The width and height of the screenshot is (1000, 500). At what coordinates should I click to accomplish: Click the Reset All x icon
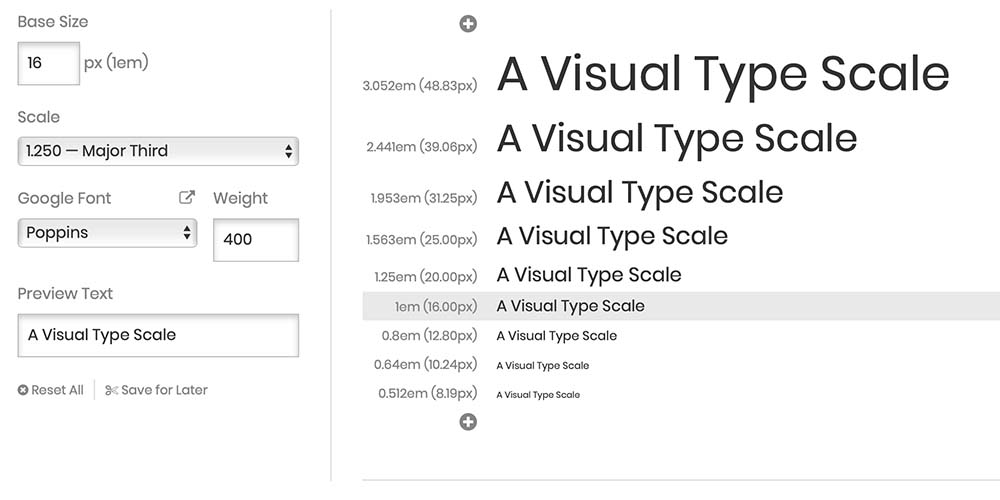[x=23, y=390]
